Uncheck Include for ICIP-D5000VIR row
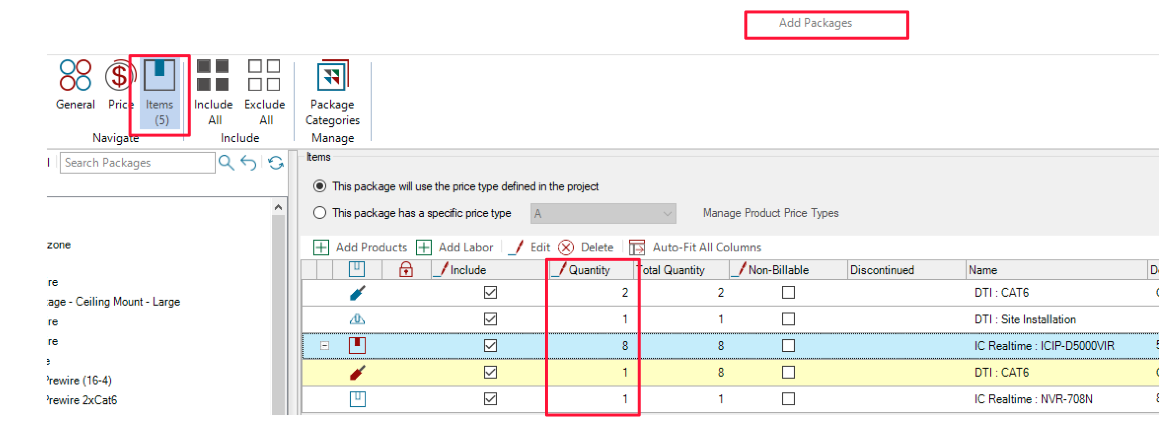 (x=490, y=346)
